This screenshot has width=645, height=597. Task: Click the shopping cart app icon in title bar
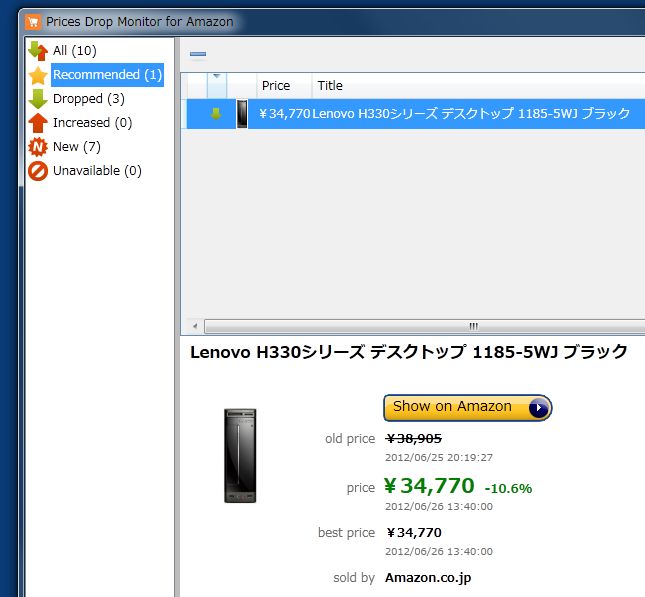33,22
